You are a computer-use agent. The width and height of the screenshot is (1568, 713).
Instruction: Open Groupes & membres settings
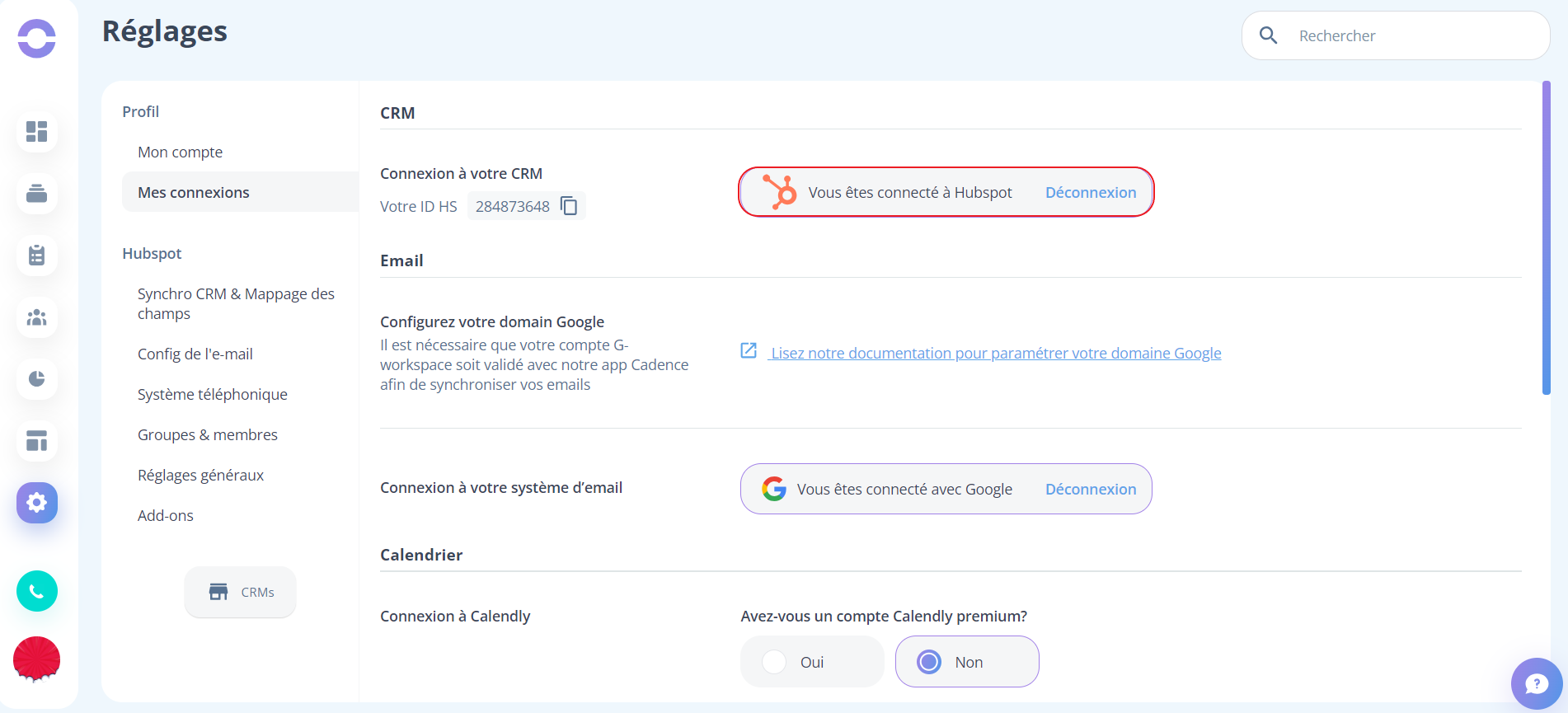[x=208, y=434]
